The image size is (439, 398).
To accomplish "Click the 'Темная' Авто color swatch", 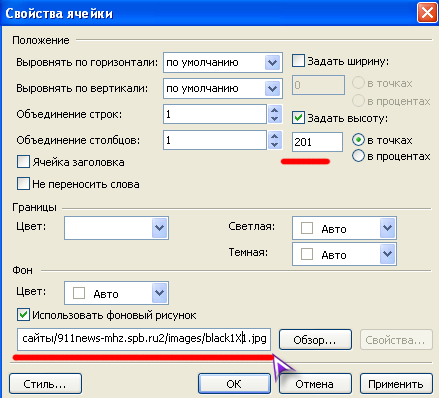I will [x=307, y=254].
